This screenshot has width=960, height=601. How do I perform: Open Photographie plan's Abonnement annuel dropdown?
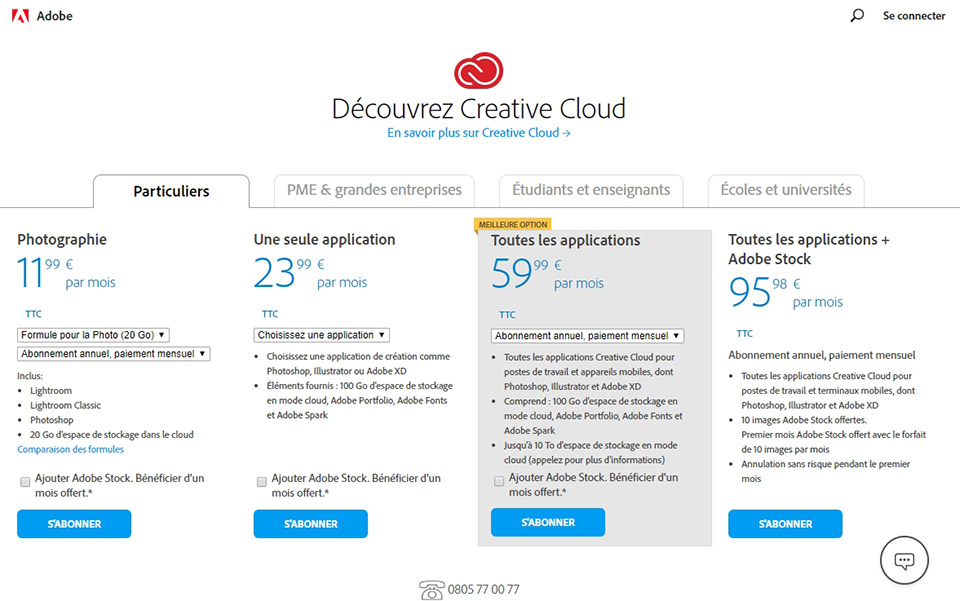pyautogui.click(x=113, y=354)
